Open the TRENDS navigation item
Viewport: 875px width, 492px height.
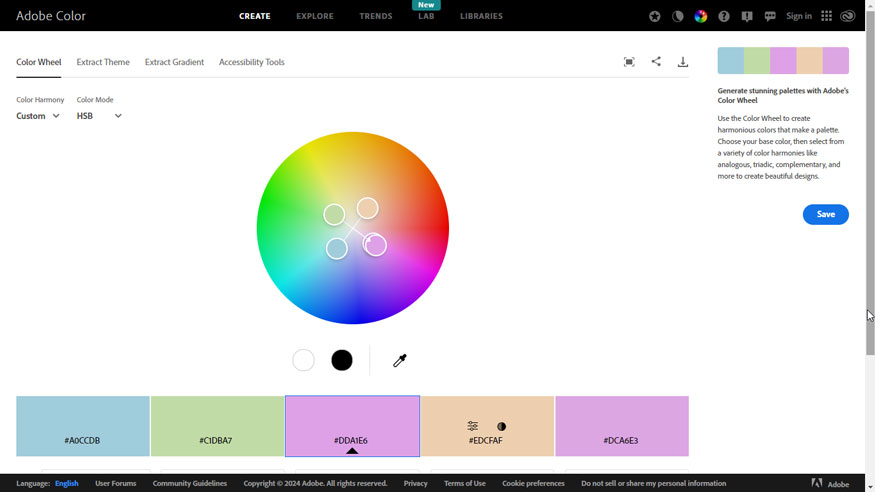[x=376, y=16]
